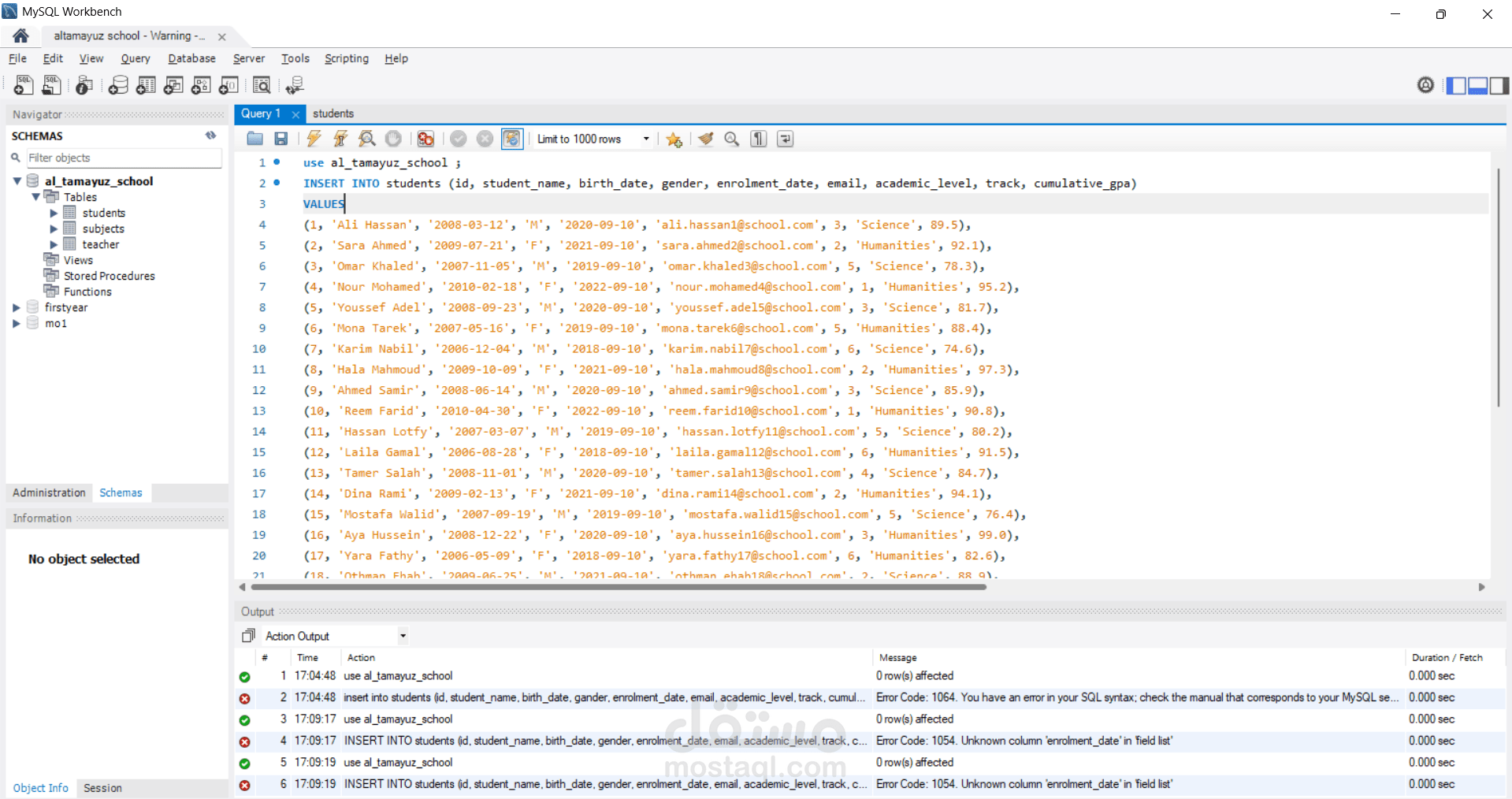Stop the running query hand icon
This screenshot has height=799, width=1512.
(393, 139)
